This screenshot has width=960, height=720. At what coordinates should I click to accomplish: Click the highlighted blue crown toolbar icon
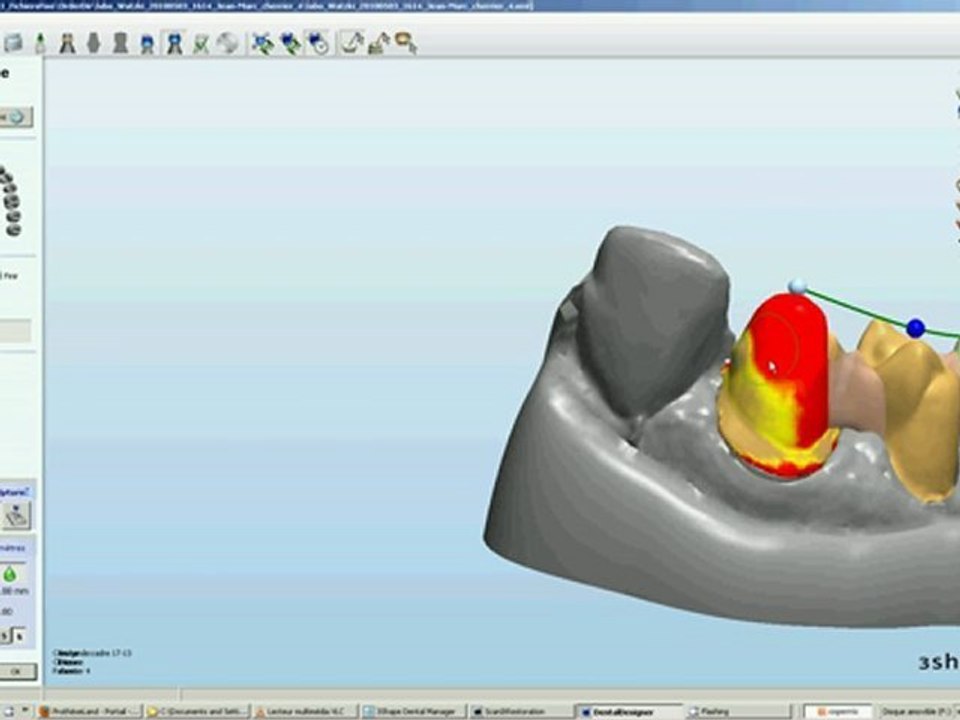point(174,43)
